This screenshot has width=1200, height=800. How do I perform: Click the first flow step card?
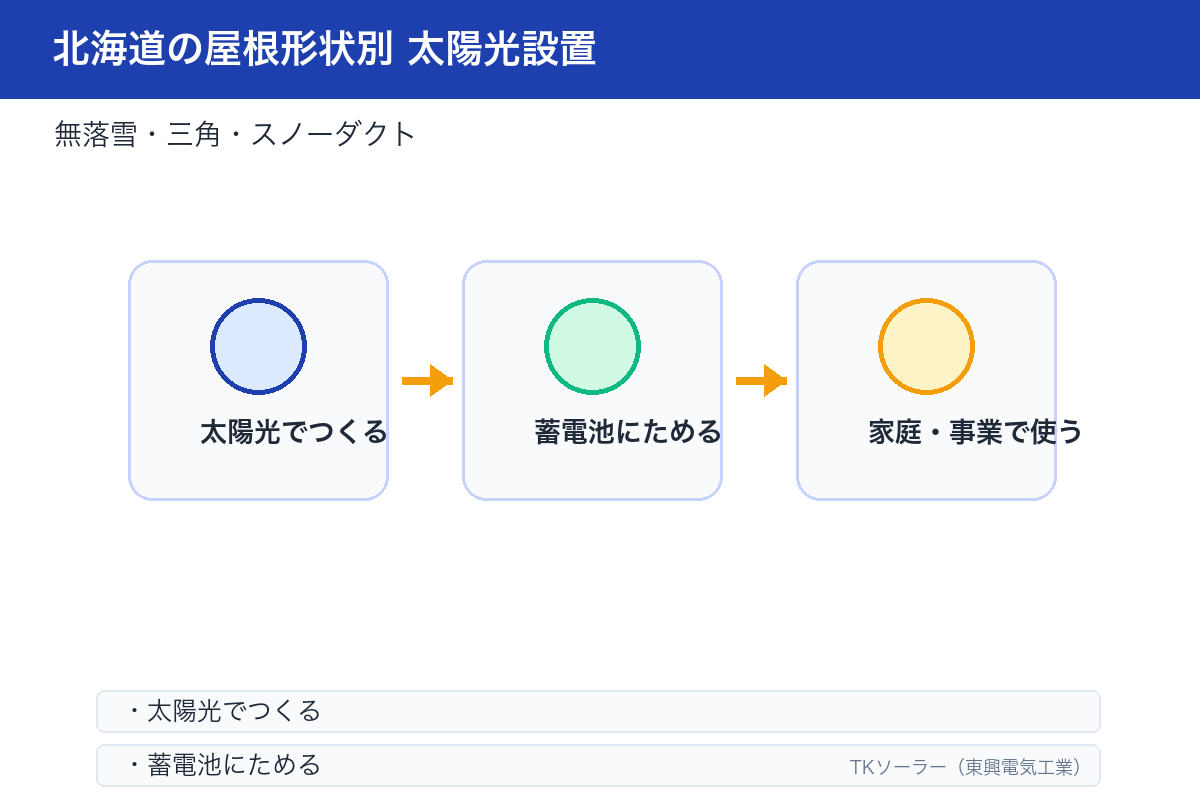coord(258,380)
